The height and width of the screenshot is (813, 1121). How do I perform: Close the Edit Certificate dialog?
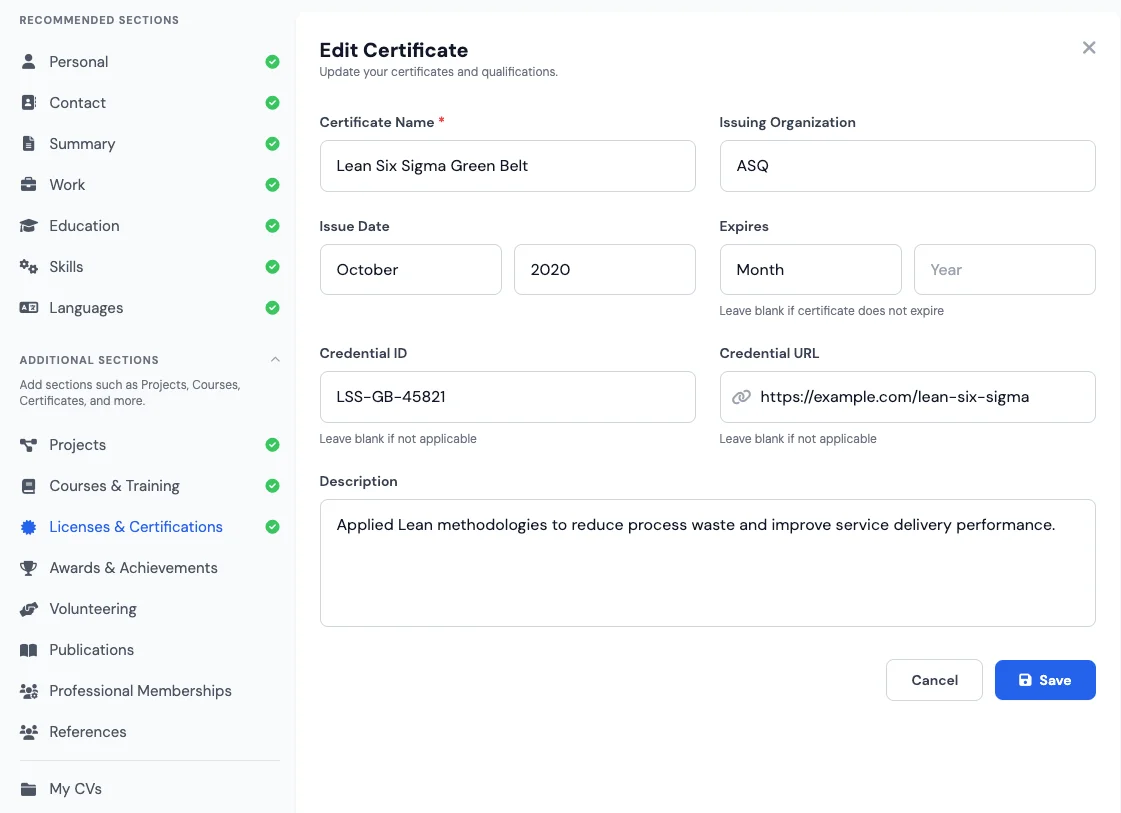1089,47
